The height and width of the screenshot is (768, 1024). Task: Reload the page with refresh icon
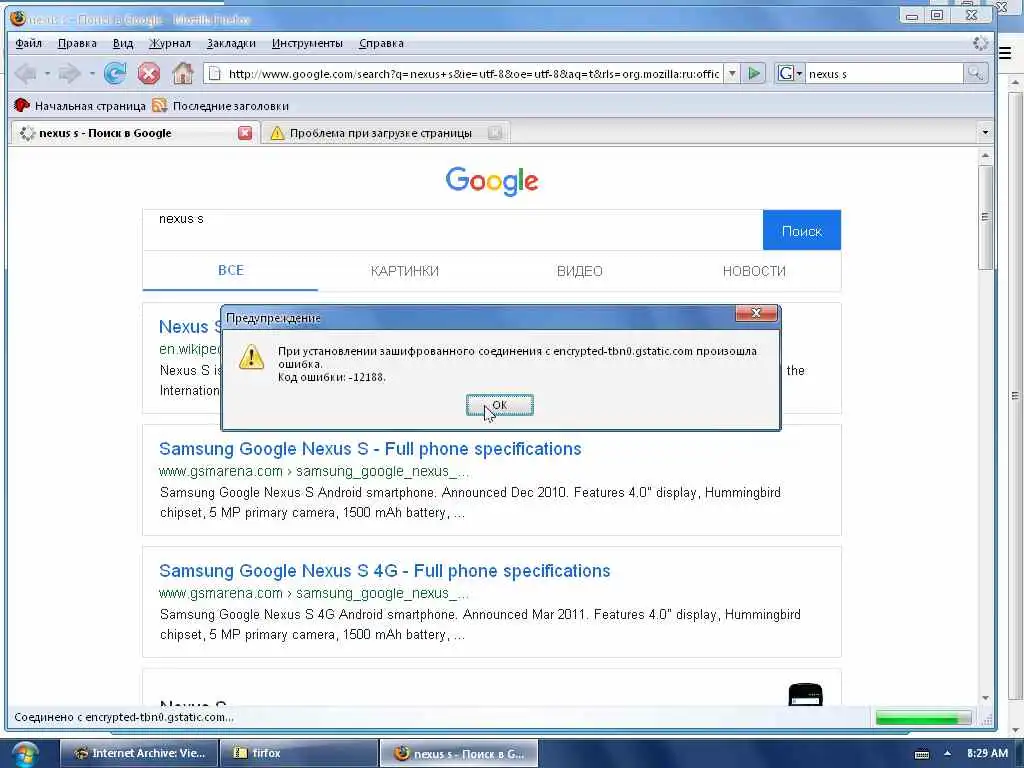116,73
